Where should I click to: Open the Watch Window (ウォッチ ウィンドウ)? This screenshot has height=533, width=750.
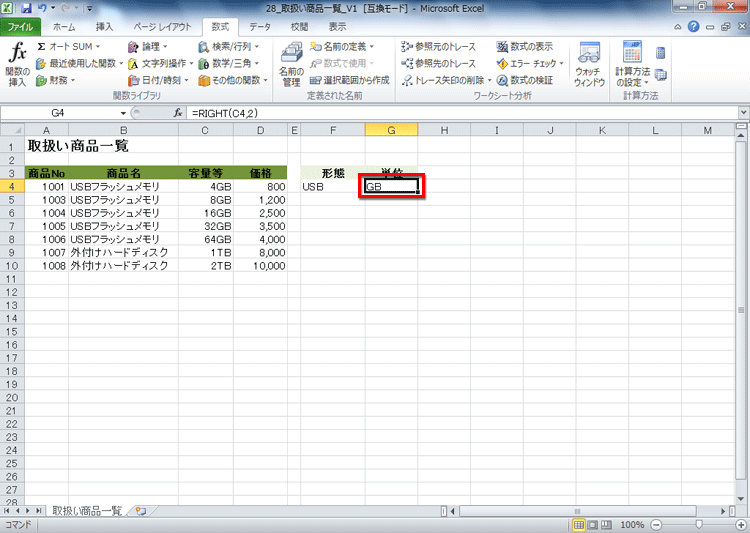[589, 64]
